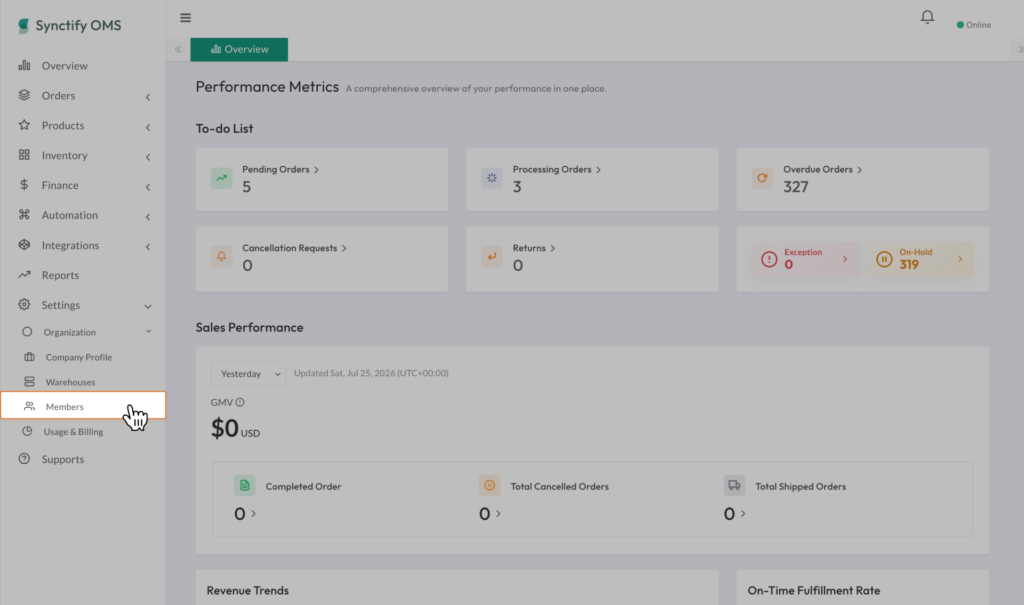Open Total Shipped Orders count arrow
Image resolution: width=1024 pixels, height=605 pixels.
point(743,514)
